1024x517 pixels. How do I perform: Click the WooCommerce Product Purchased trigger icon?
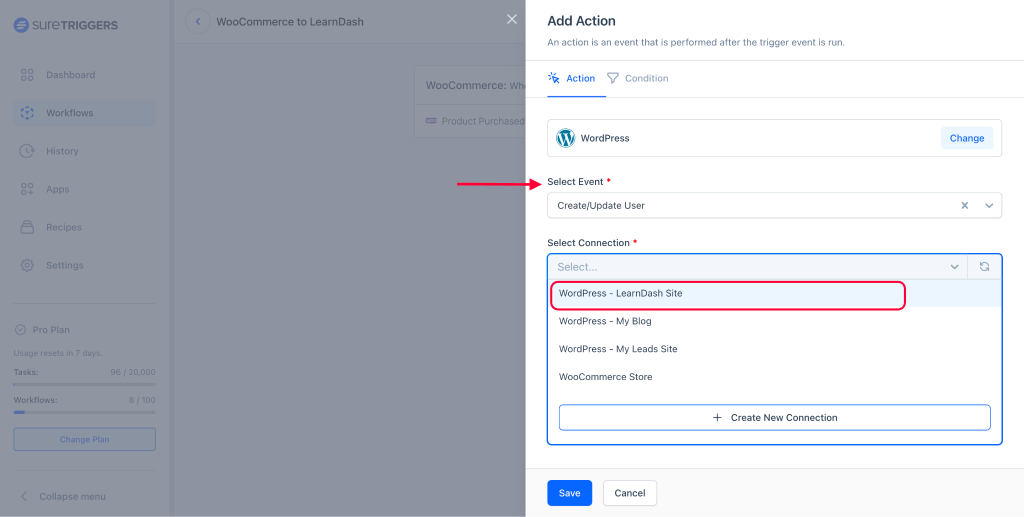pos(431,121)
